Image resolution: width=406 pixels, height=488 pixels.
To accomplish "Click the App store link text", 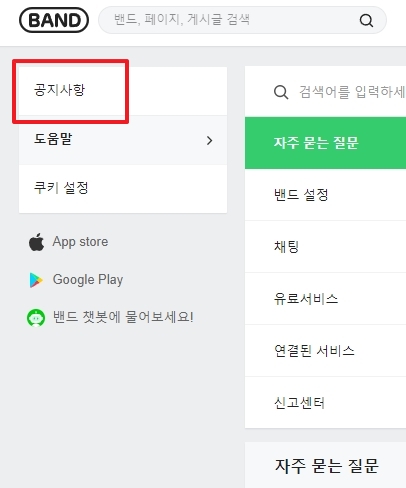I will point(80,242).
